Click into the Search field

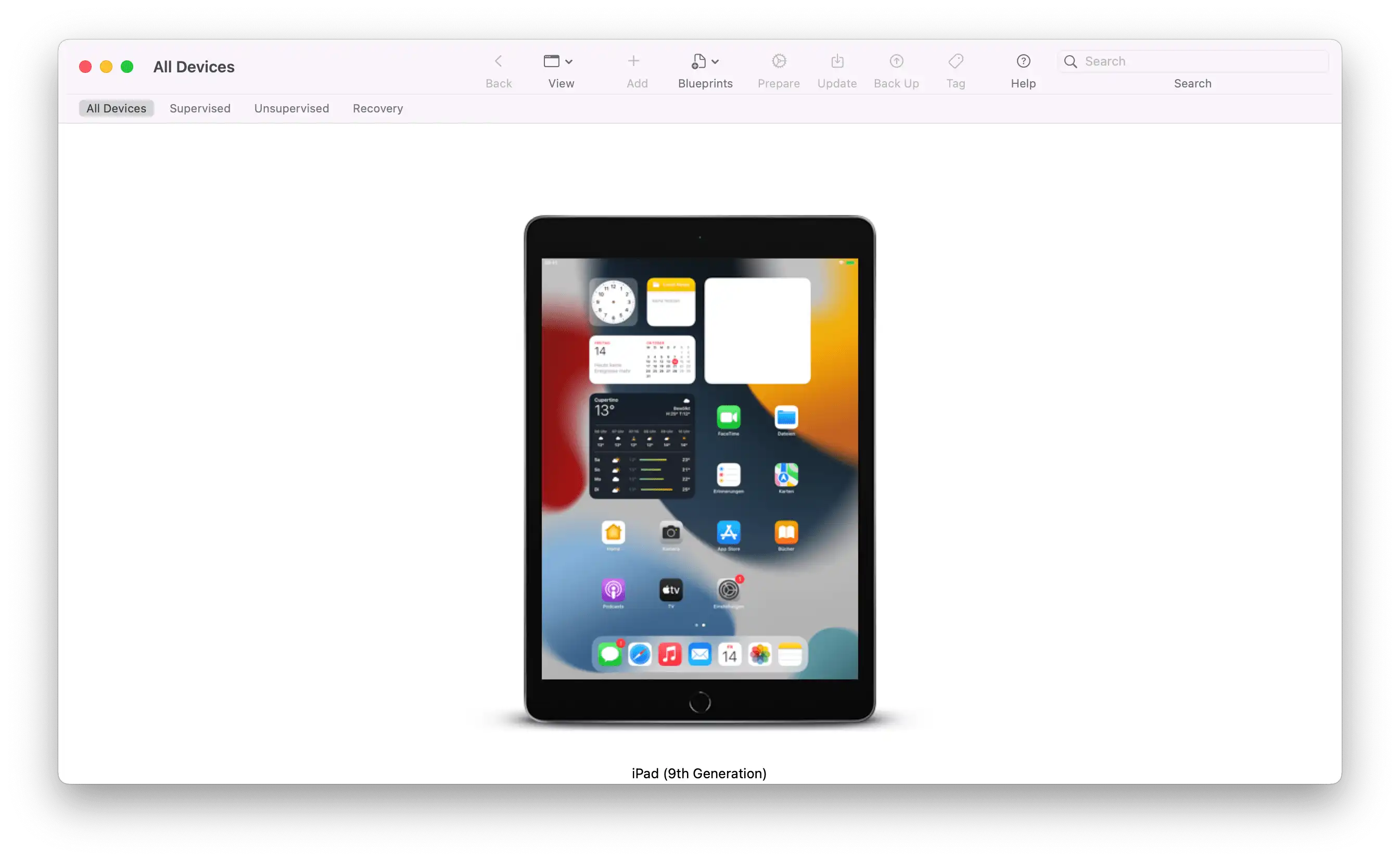1201,61
